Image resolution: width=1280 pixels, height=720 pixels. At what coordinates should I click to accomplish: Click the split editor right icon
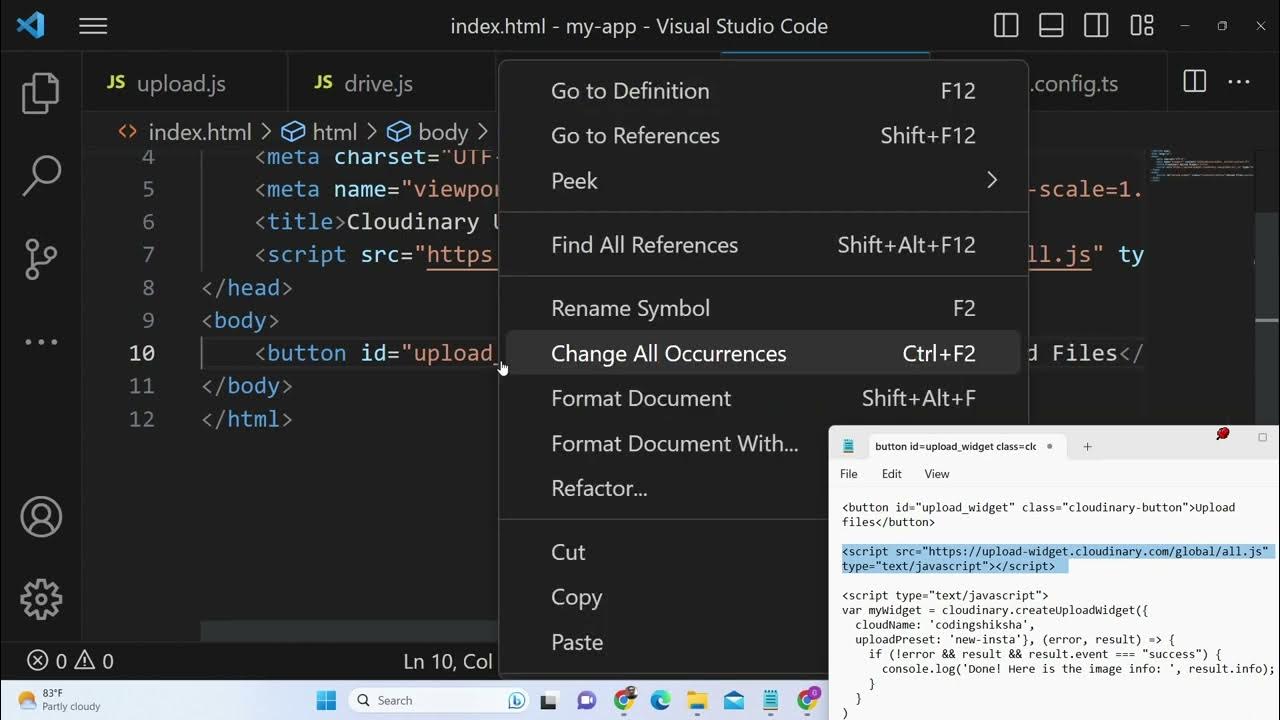pyautogui.click(x=1194, y=82)
